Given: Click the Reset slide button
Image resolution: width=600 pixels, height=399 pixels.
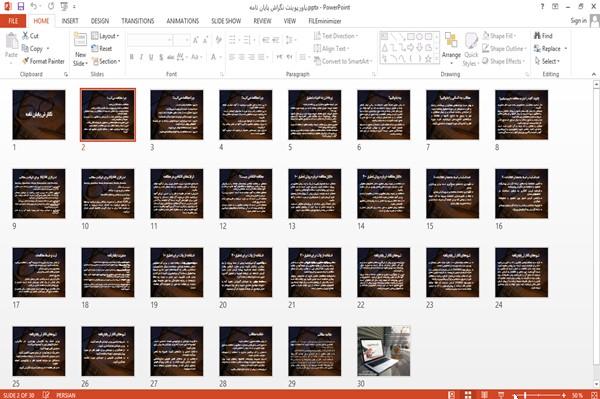Looking at the screenshot, I should point(102,49).
